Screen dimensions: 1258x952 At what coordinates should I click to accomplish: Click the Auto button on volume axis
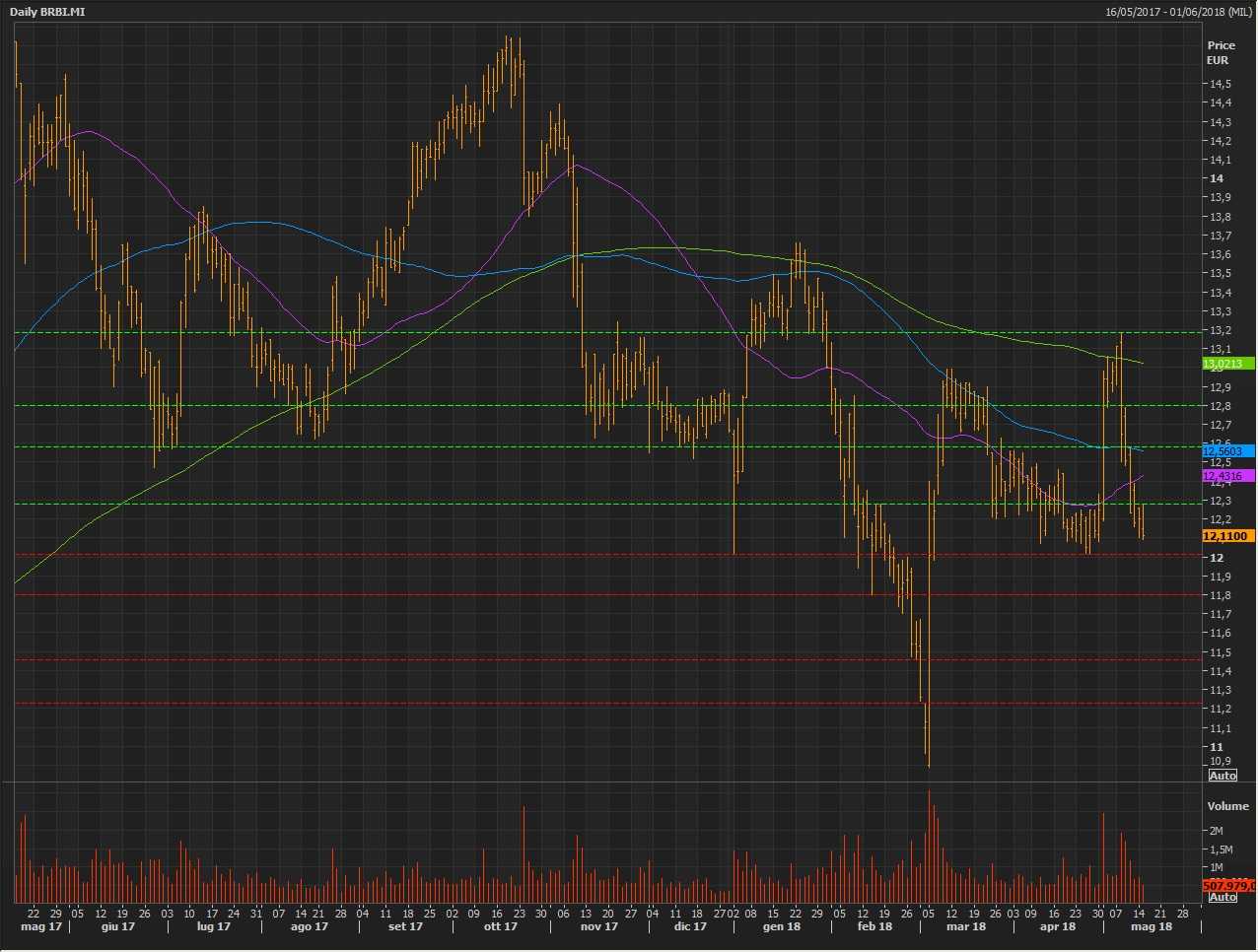click(x=1223, y=897)
